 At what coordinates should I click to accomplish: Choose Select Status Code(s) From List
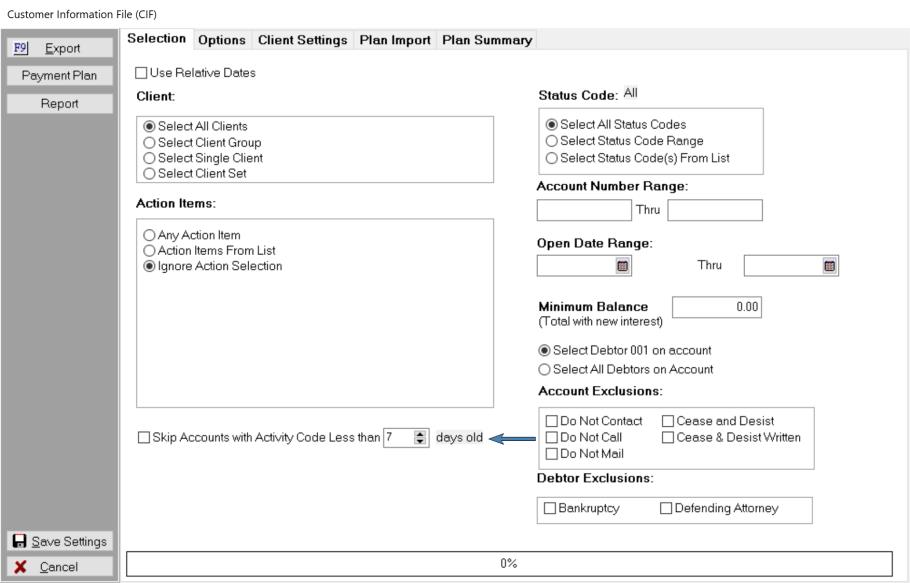(x=551, y=158)
